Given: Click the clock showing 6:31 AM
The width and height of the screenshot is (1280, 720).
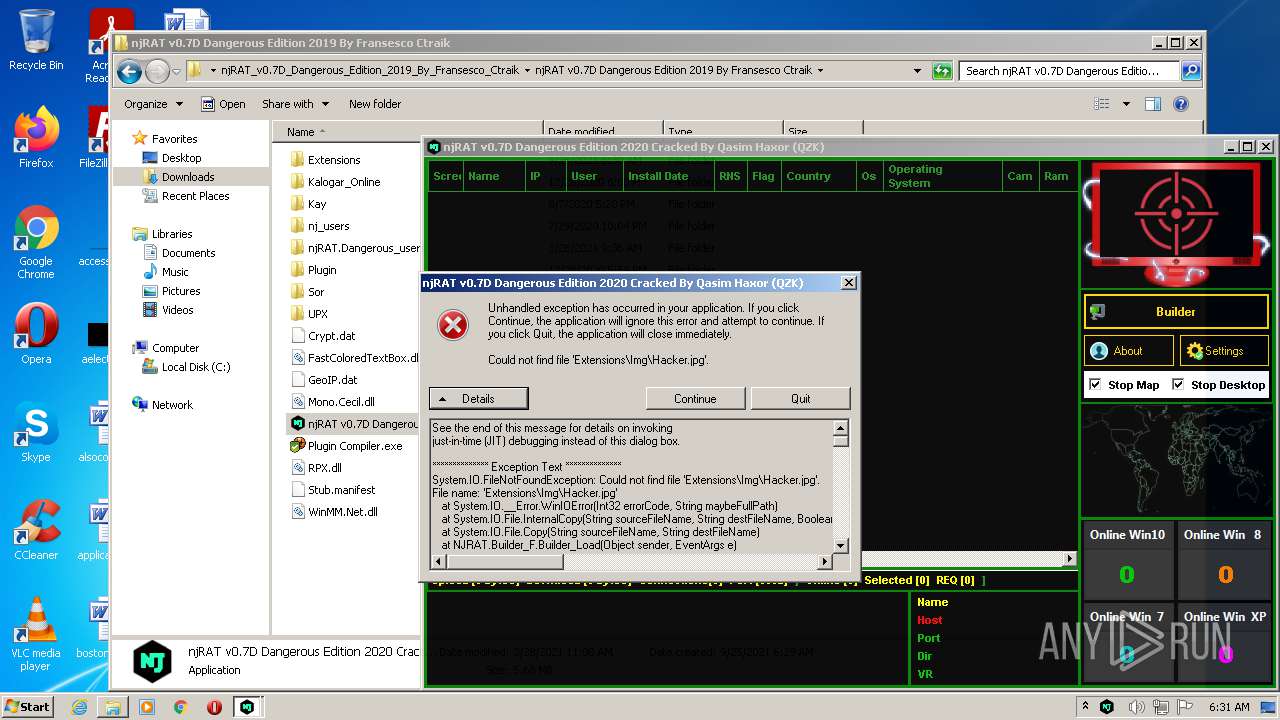Looking at the screenshot, I should point(1229,707).
